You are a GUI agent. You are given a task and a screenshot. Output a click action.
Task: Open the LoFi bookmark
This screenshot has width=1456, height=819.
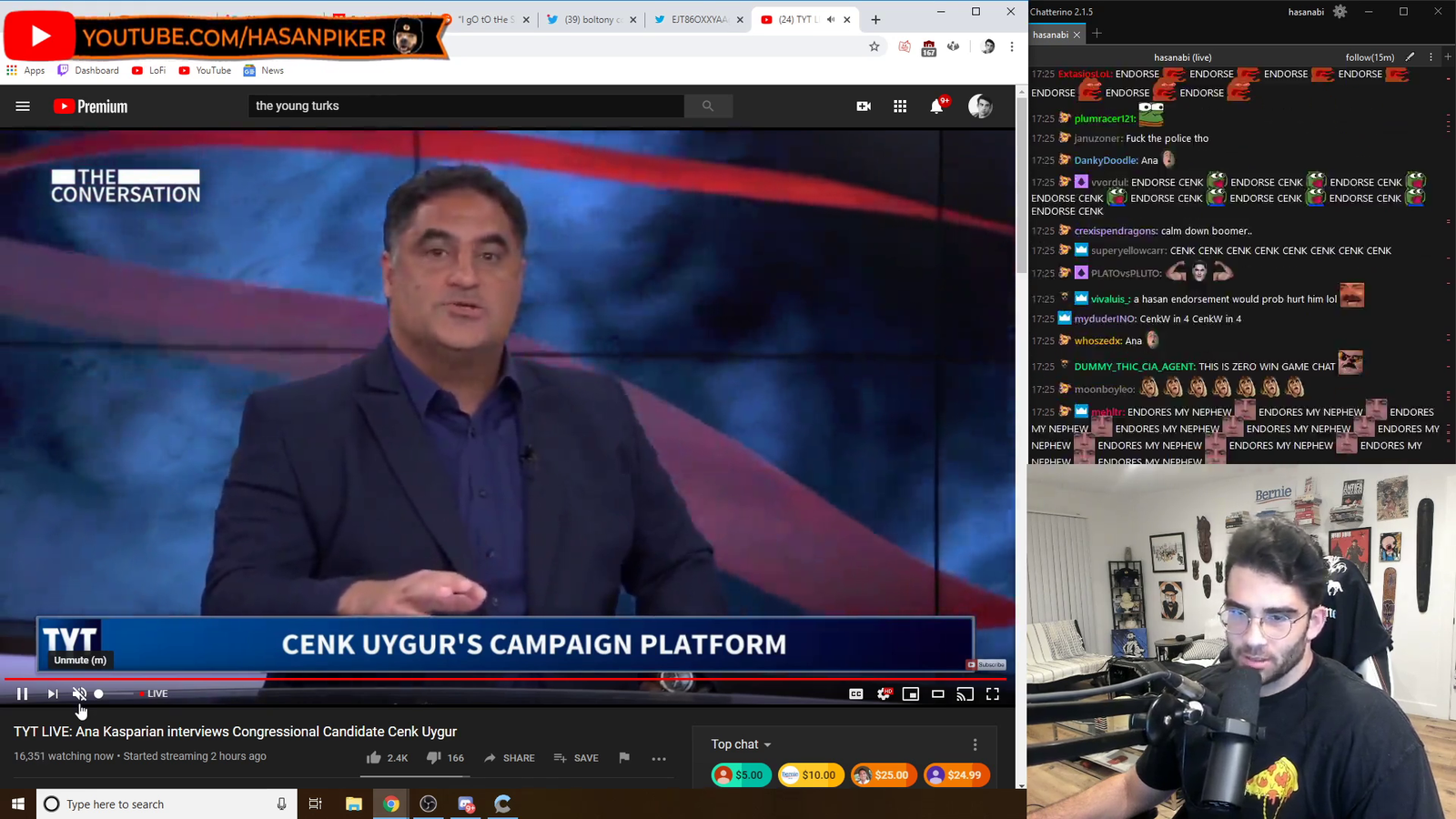(149, 70)
